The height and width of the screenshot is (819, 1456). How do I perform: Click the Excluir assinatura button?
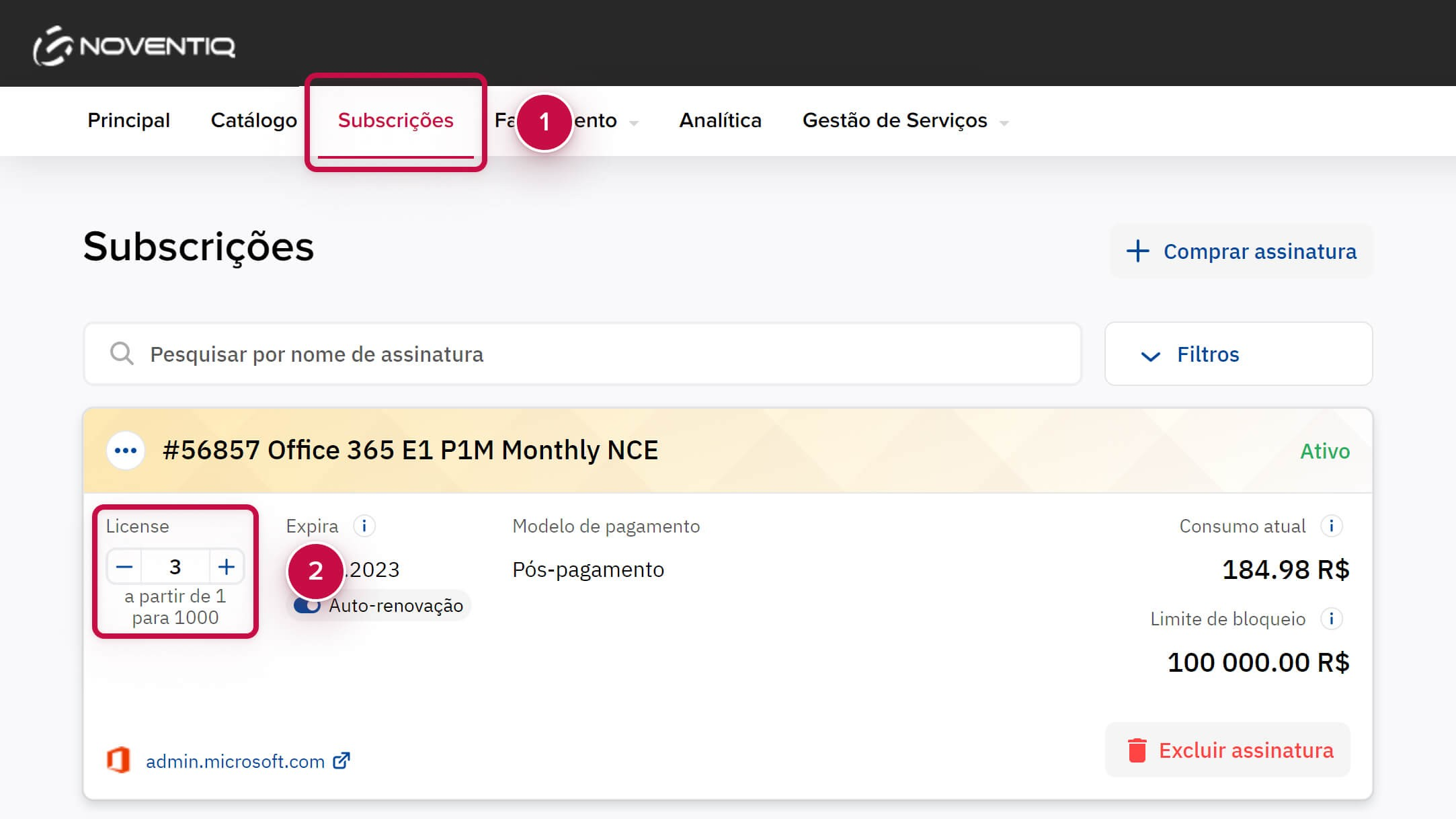(1228, 750)
